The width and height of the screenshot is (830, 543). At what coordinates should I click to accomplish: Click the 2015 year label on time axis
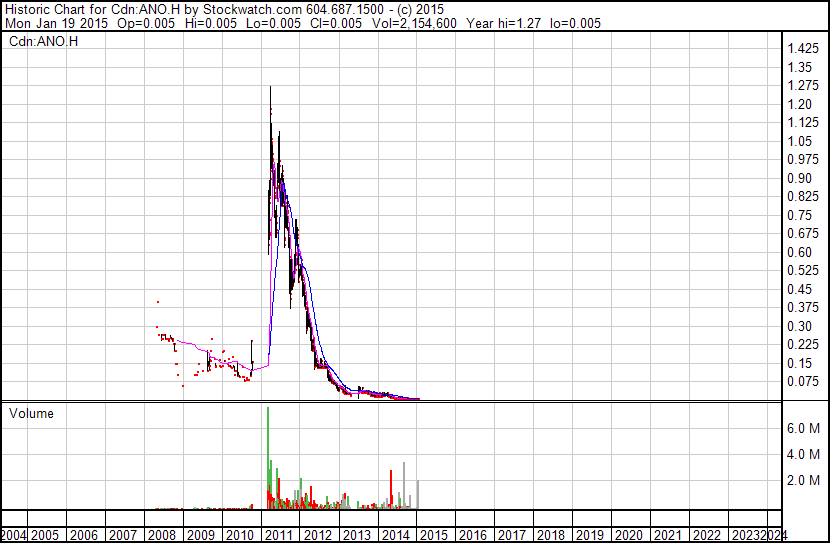[434, 535]
